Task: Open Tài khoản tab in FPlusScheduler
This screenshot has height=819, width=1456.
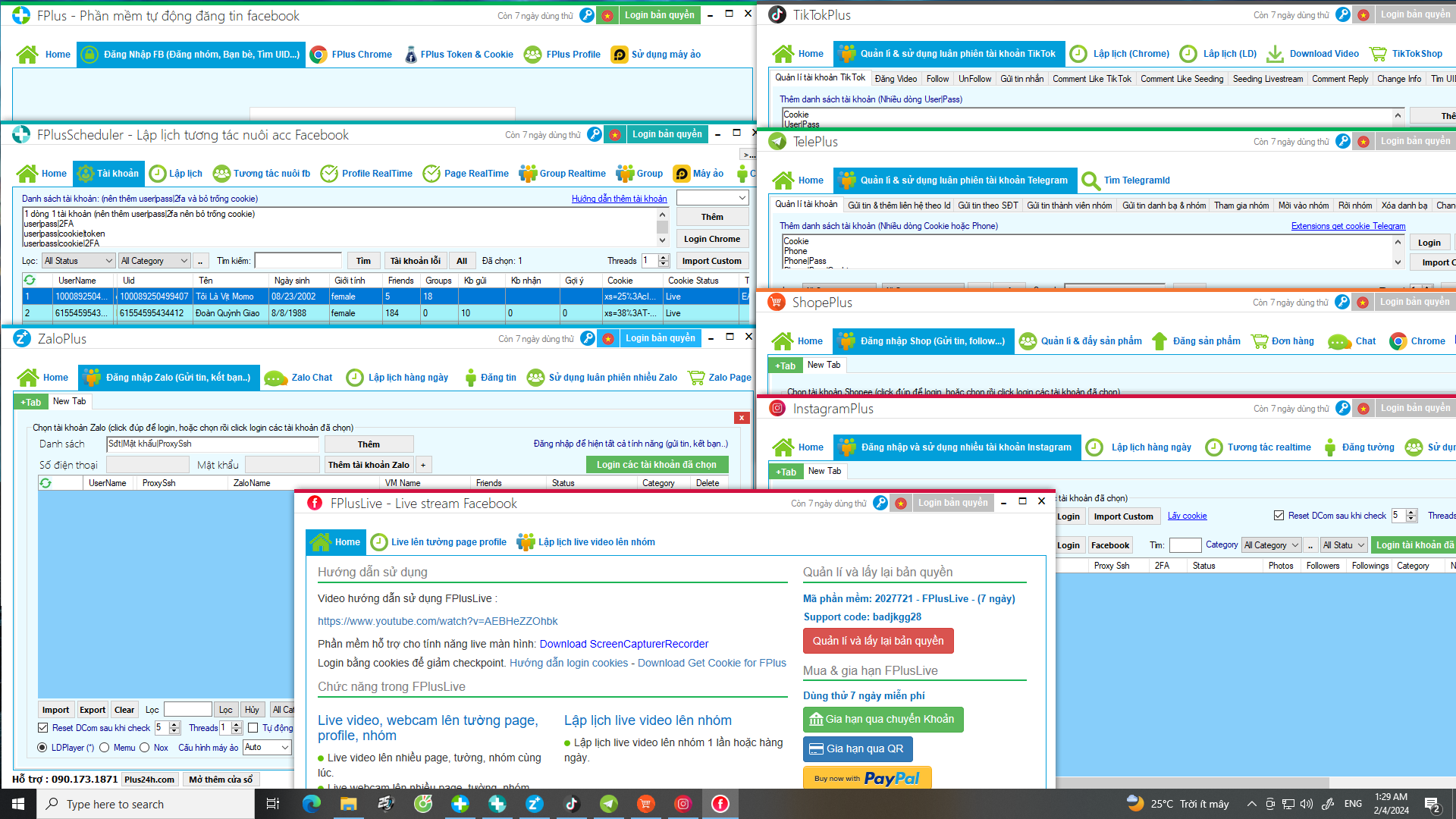Action: pyautogui.click(x=108, y=174)
